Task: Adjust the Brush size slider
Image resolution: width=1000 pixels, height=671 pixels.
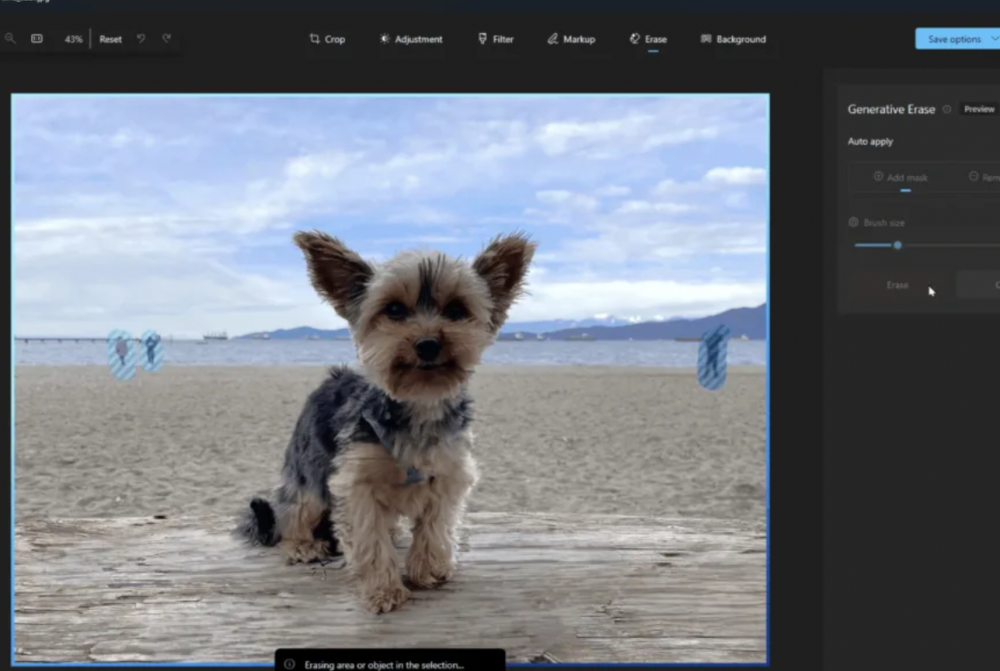Action: click(897, 244)
